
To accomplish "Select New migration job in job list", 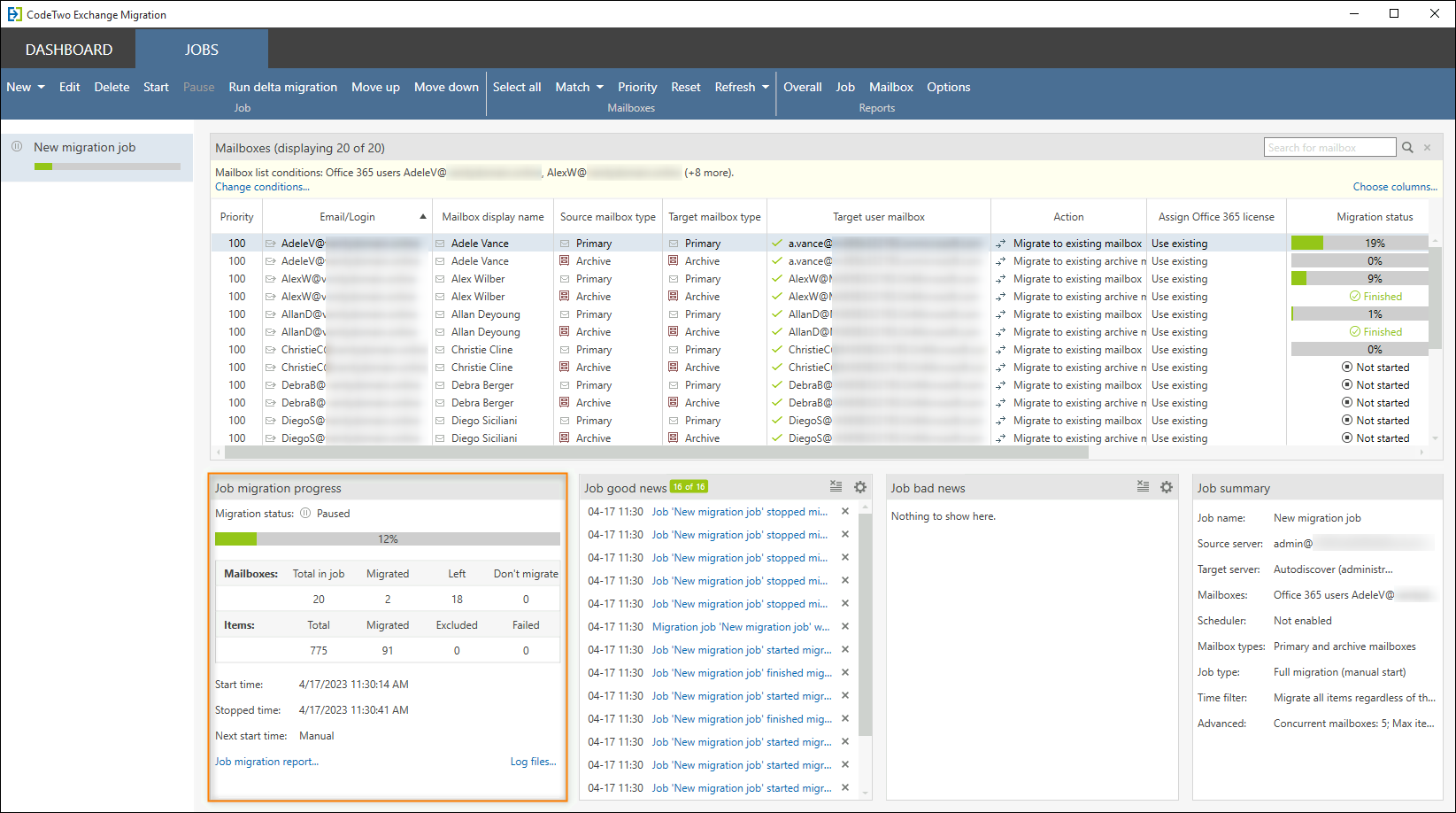I will pyautogui.click(x=97, y=157).
